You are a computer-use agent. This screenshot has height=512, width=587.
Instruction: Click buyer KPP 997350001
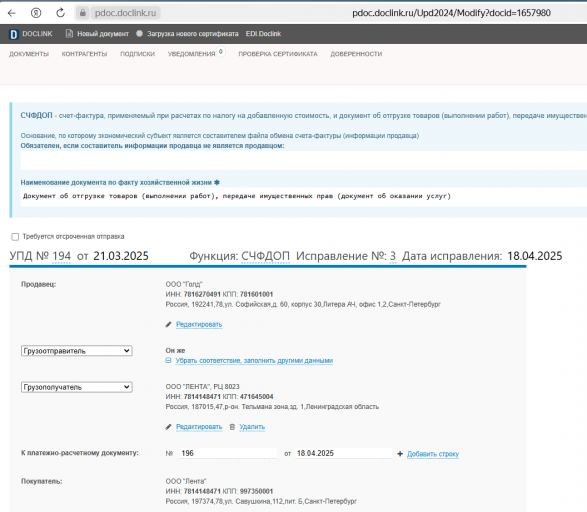tap(256, 491)
